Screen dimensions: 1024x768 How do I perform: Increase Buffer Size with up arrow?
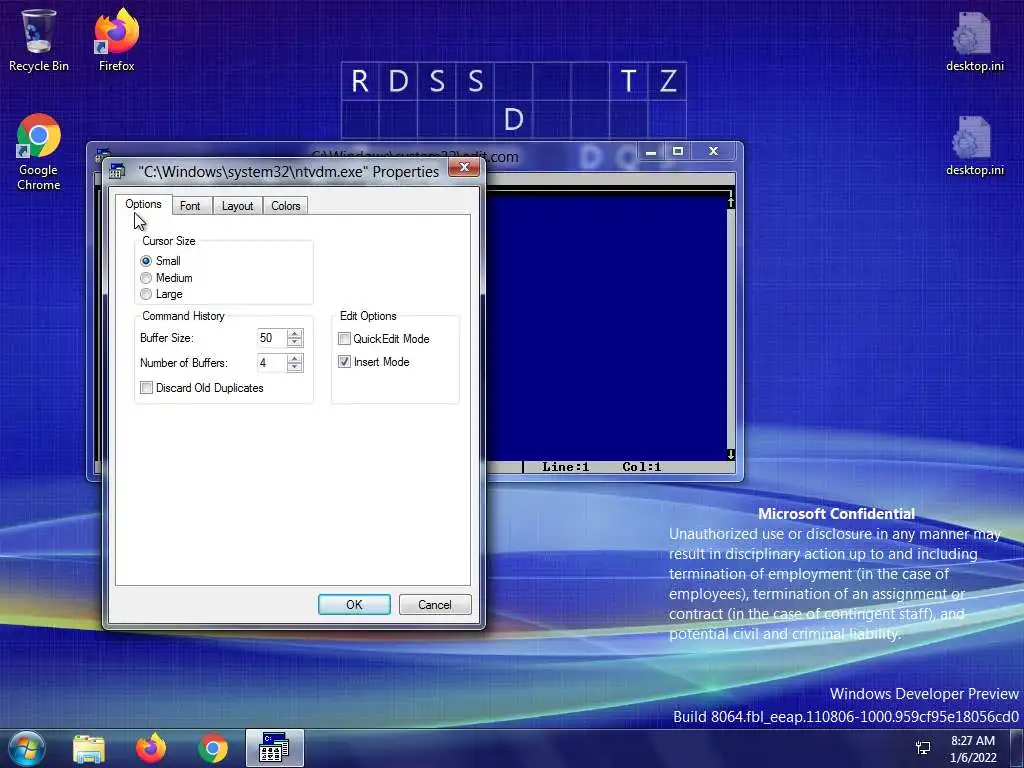pyautogui.click(x=295, y=334)
